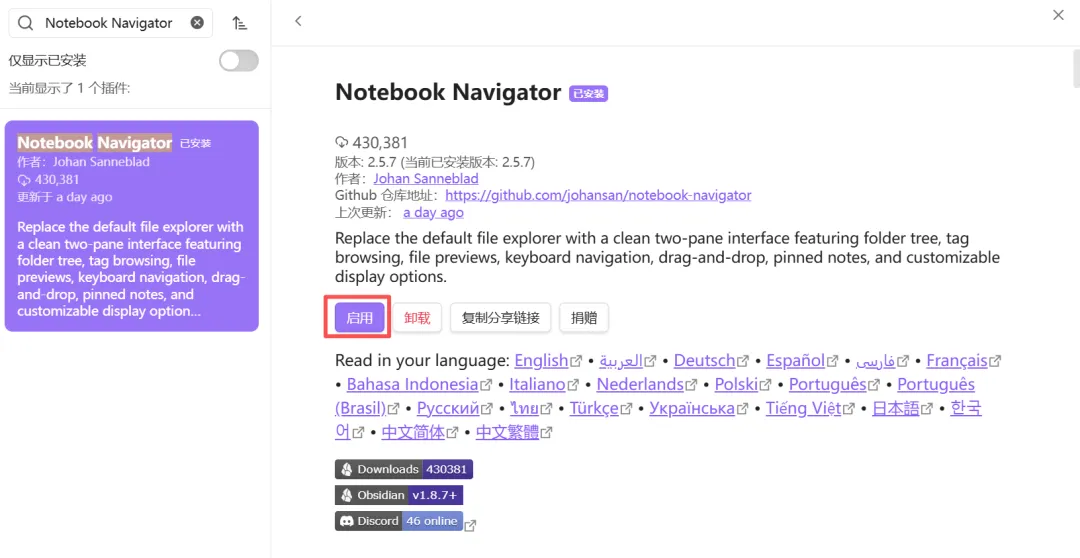Close the plugin browser dialog
1080x558 pixels.
(1059, 15)
